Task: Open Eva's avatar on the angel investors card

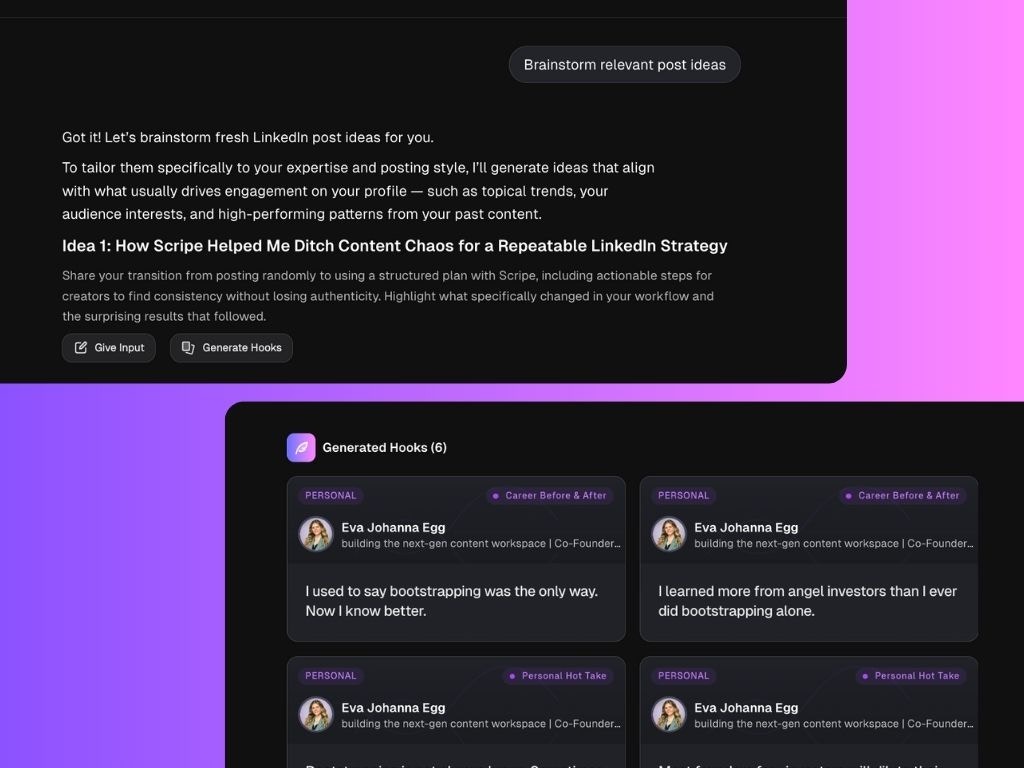Action: 669,534
